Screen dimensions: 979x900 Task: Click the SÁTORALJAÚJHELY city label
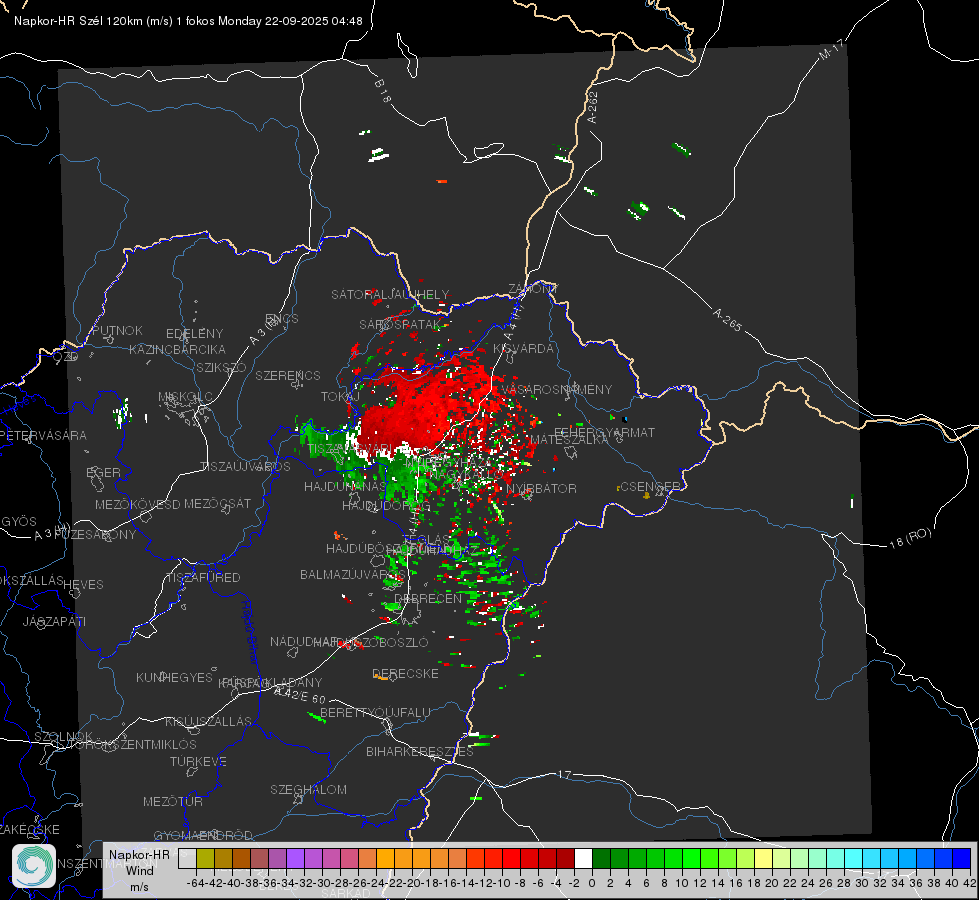390,294
